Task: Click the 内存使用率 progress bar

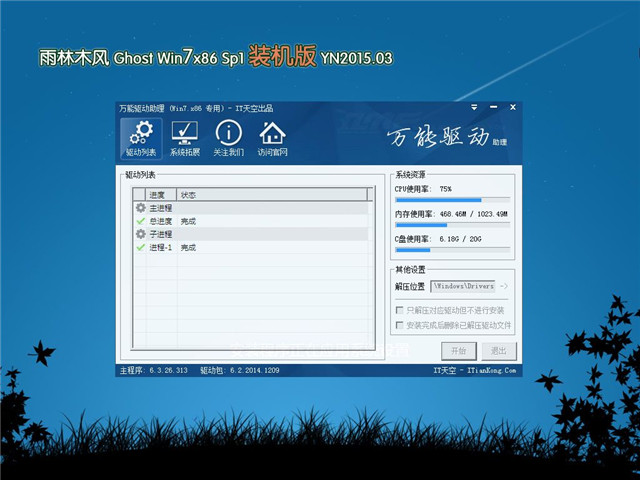Action: 452,225
